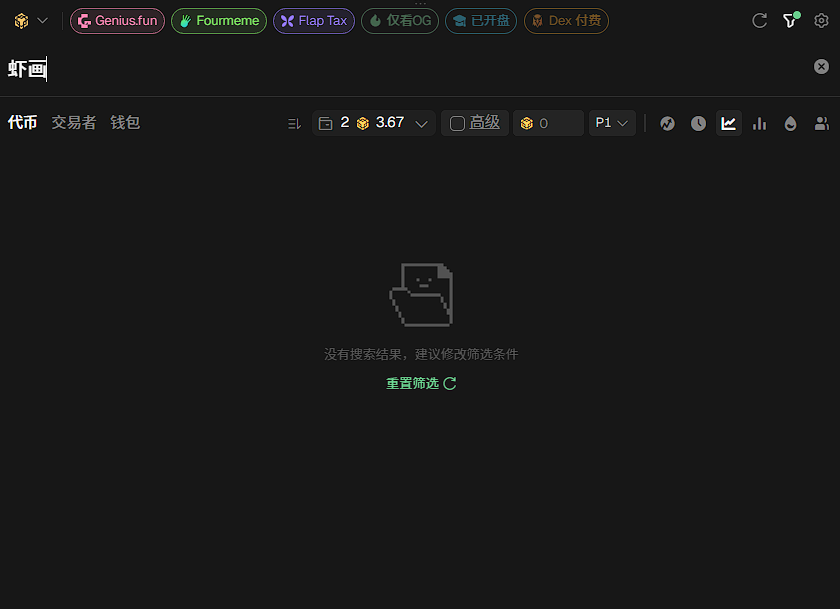Viewport: 840px width, 609px height.
Task: Click the BNB amount input showing 0
Action: [549, 123]
